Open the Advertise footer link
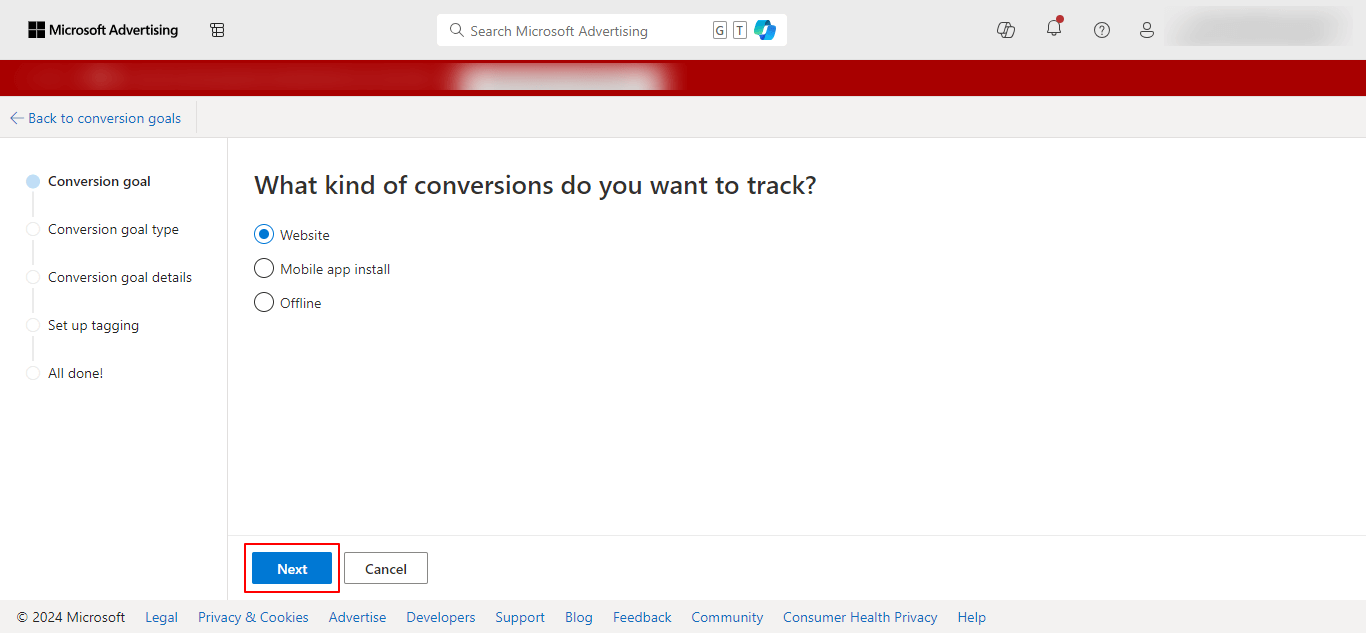Screen dimensions: 1366x633 click(357, 617)
